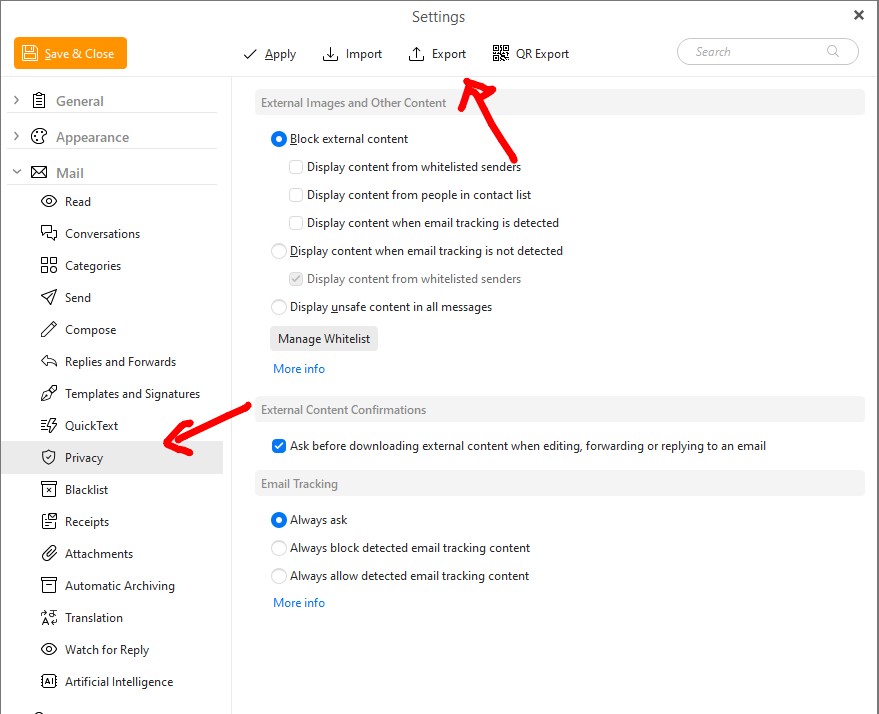Viewport: 879px width, 714px height.
Task: Click the Automatic Archiving icon
Action: click(48, 586)
